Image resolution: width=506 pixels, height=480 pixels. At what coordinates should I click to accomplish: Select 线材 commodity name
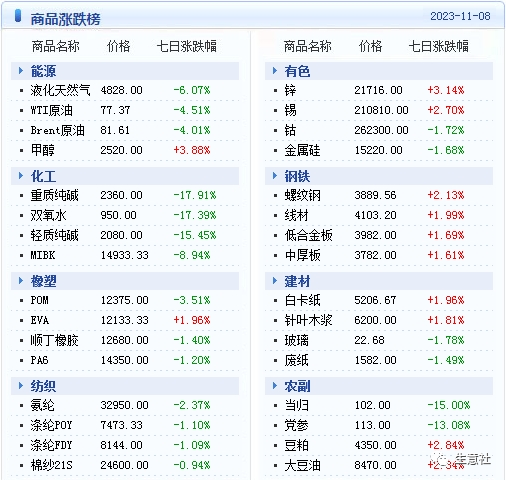click(x=296, y=215)
